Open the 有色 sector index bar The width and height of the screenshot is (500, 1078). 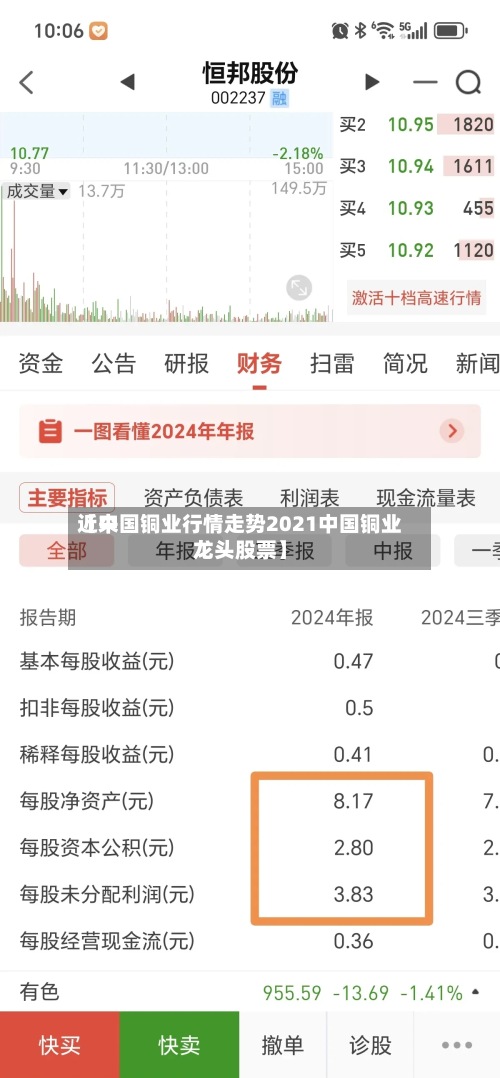click(250, 992)
